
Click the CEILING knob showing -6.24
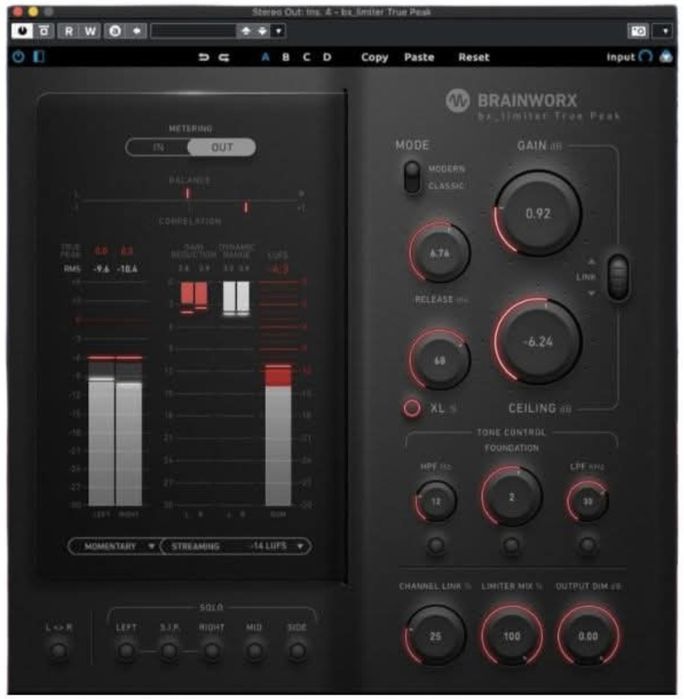538,341
